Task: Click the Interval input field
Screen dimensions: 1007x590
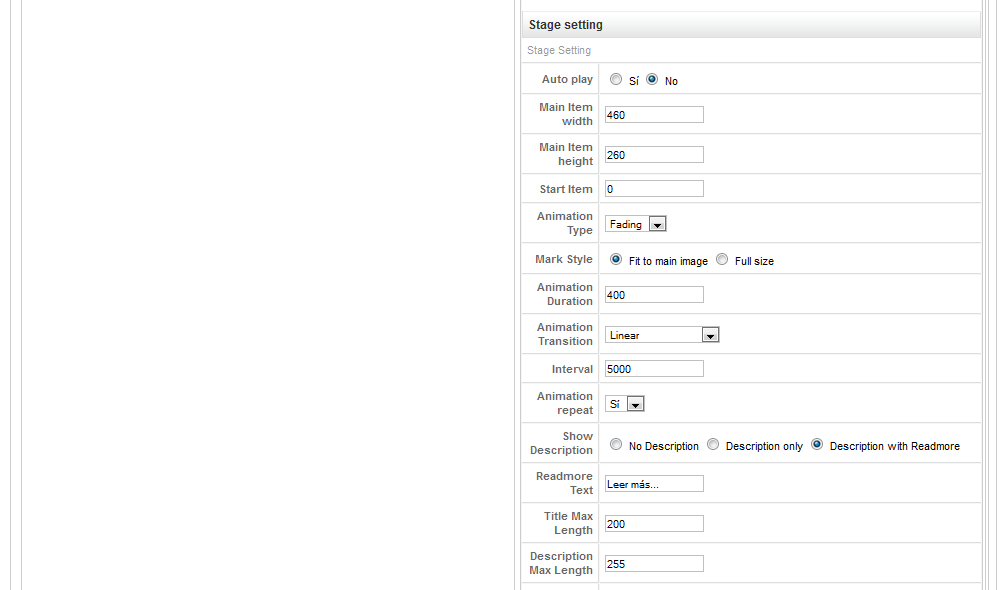Action: point(654,369)
